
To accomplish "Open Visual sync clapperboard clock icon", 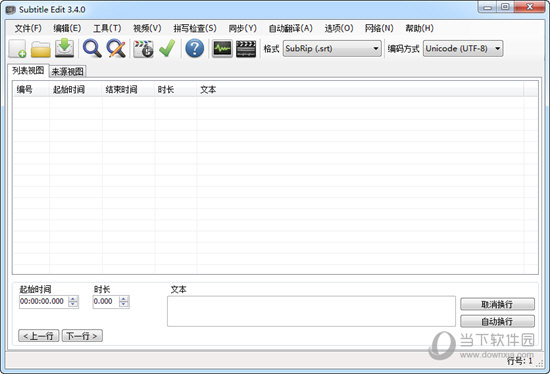I will [143, 48].
